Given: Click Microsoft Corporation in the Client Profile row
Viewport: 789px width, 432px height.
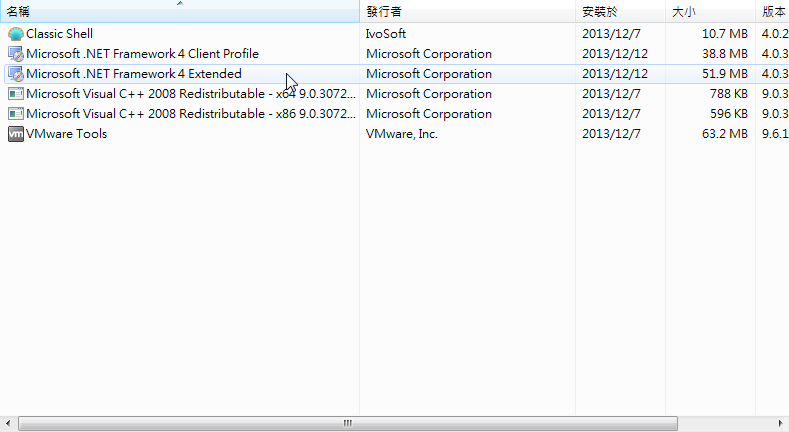Looking at the screenshot, I should (429, 54).
